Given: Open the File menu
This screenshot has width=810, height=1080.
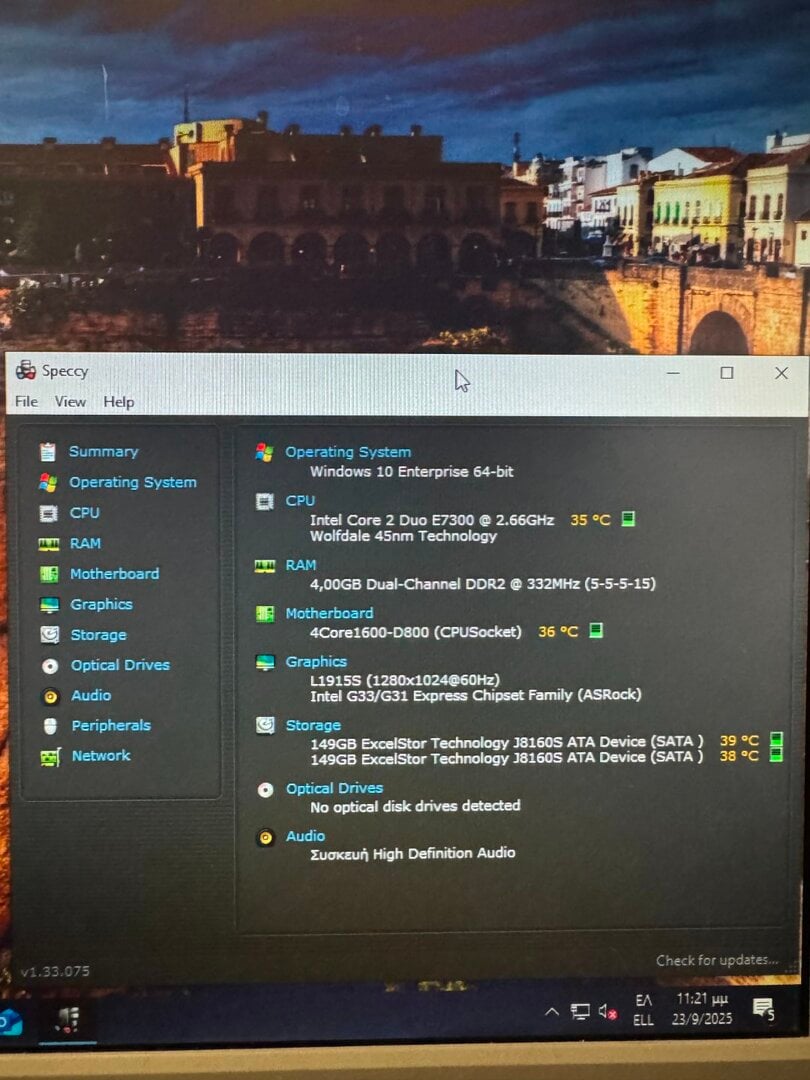Looking at the screenshot, I should click(26, 401).
